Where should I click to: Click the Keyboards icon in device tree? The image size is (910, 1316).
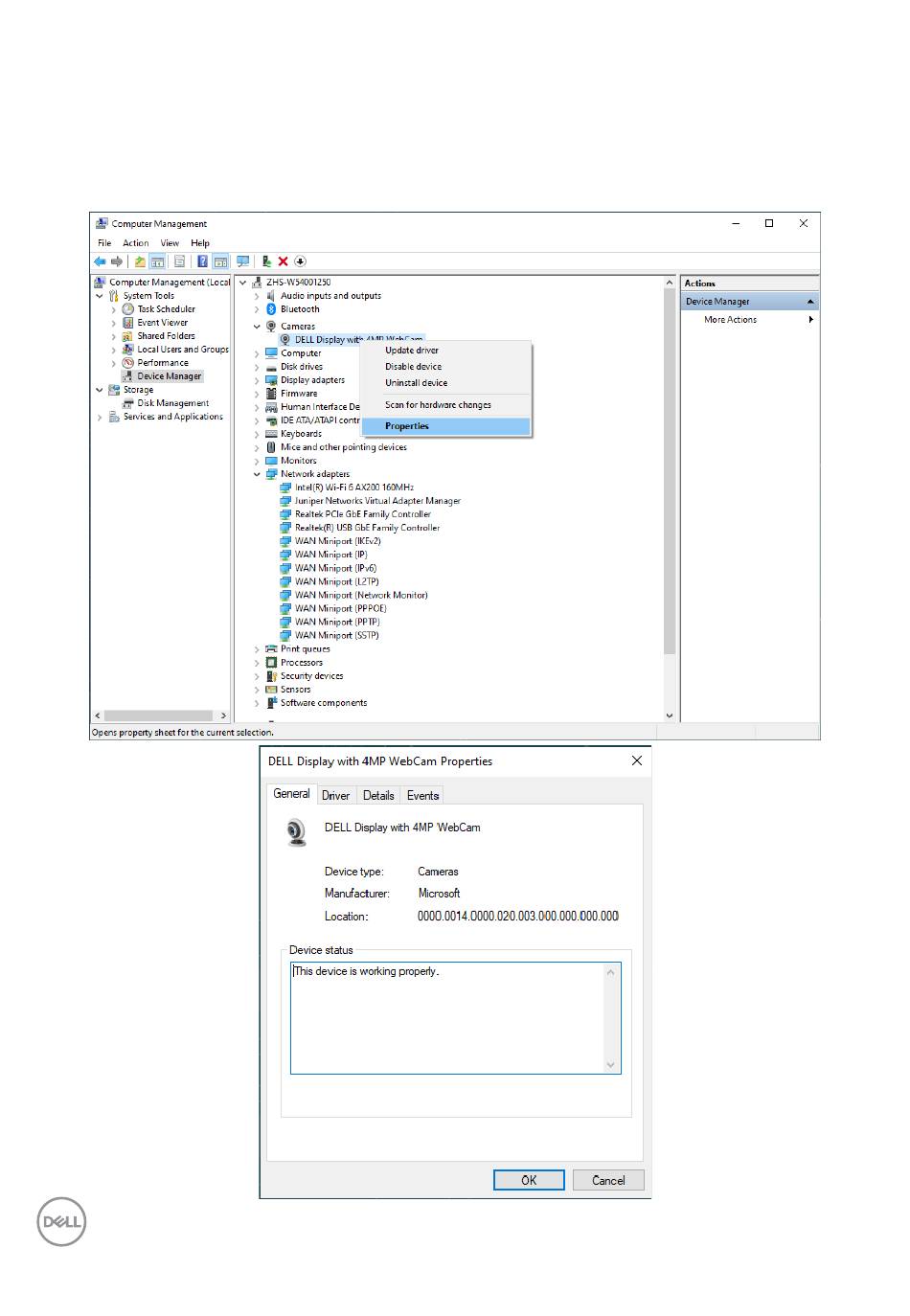(x=271, y=434)
